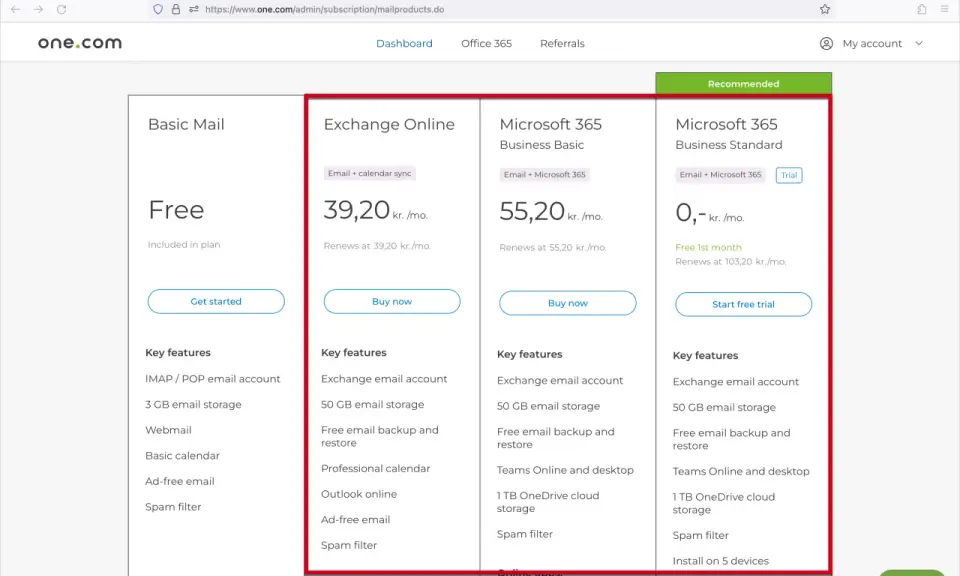This screenshot has height=576, width=960.
Task: Open the Dashboard nav tab
Action: 404,43
